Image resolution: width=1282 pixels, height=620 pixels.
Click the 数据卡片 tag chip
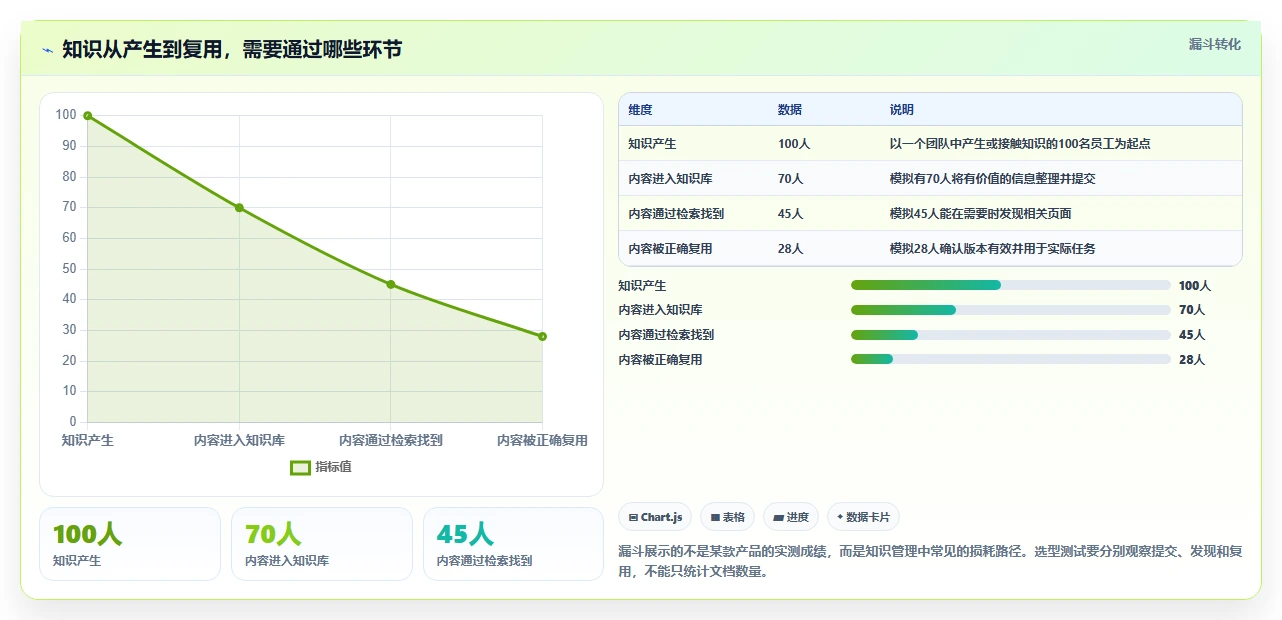pyautogui.click(x=863, y=517)
